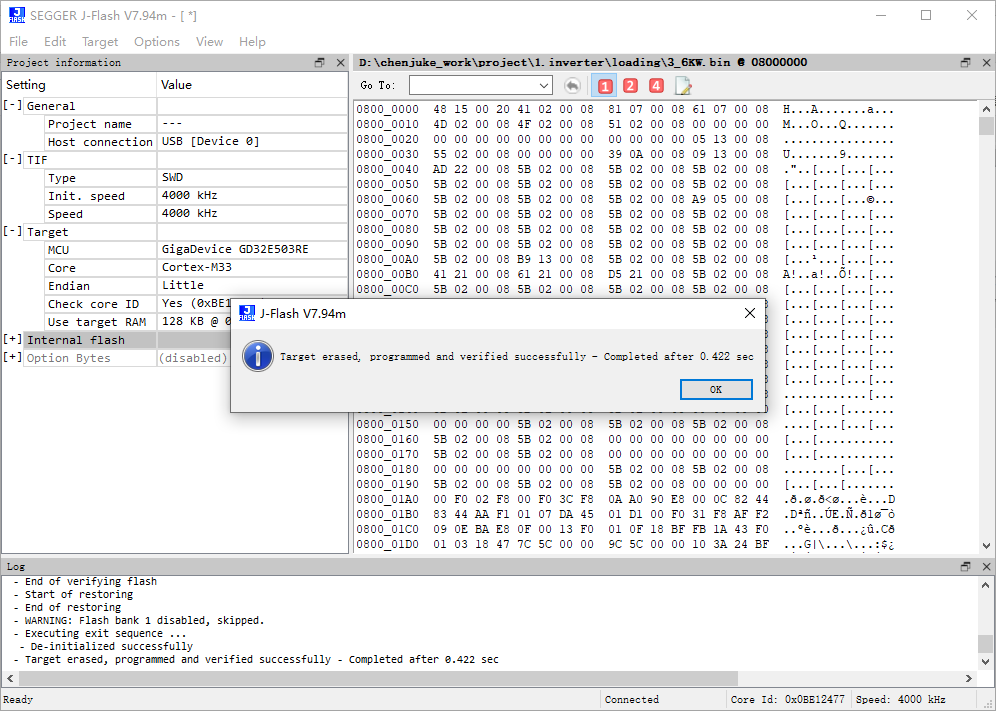Click the Setting column header

pos(79,85)
